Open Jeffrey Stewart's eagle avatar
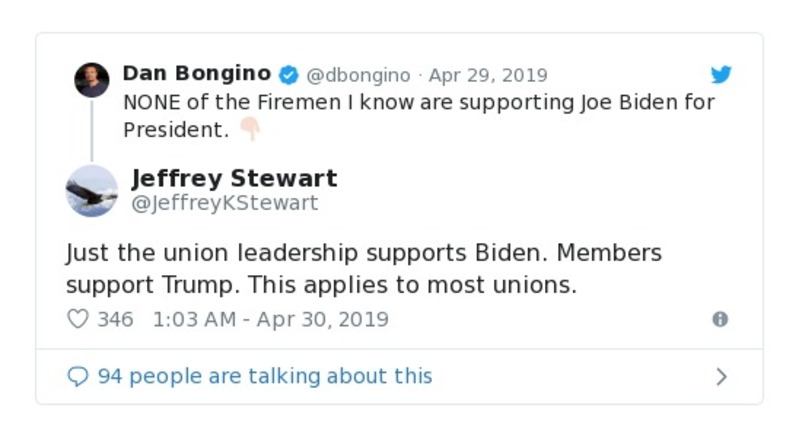Viewport: 799px width, 443px height. [91, 190]
